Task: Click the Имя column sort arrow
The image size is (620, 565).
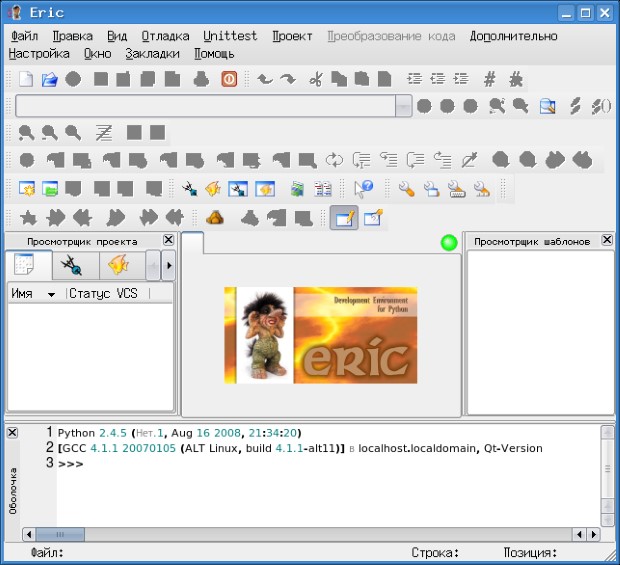Action: click(51, 294)
